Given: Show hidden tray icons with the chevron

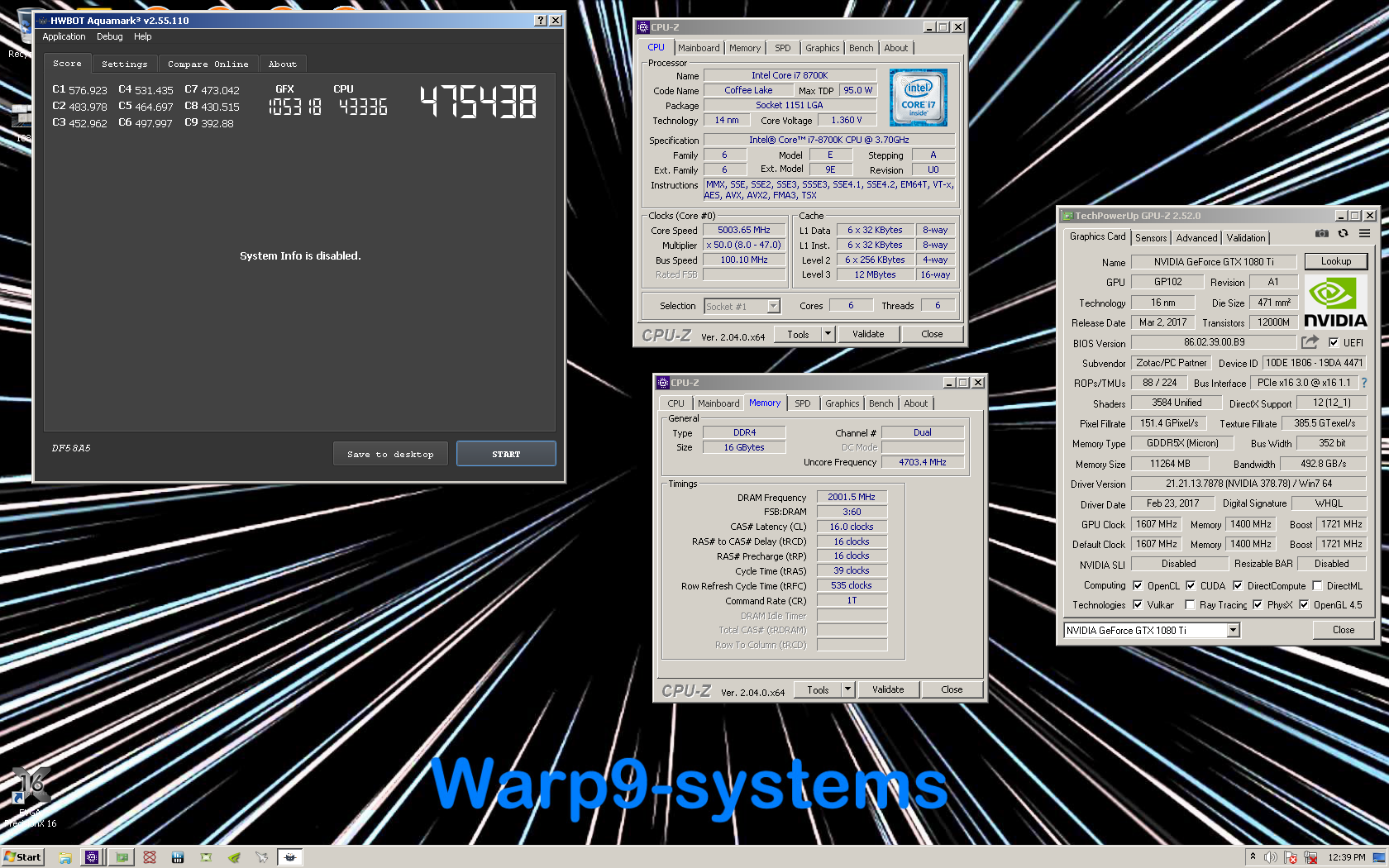Looking at the screenshot, I should (1253, 856).
